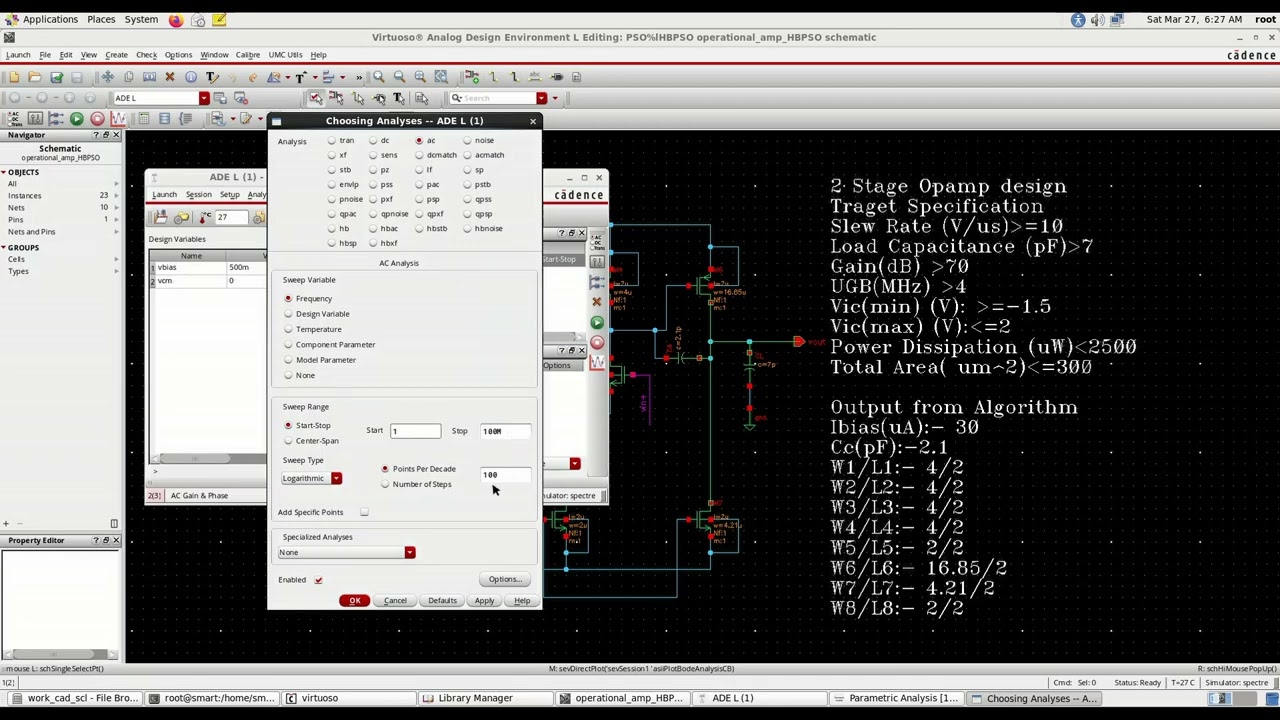Image resolution: width=1280 pixels, height=720 pixels.
Task: Click the Defaults button
Action: pos(442,601)
